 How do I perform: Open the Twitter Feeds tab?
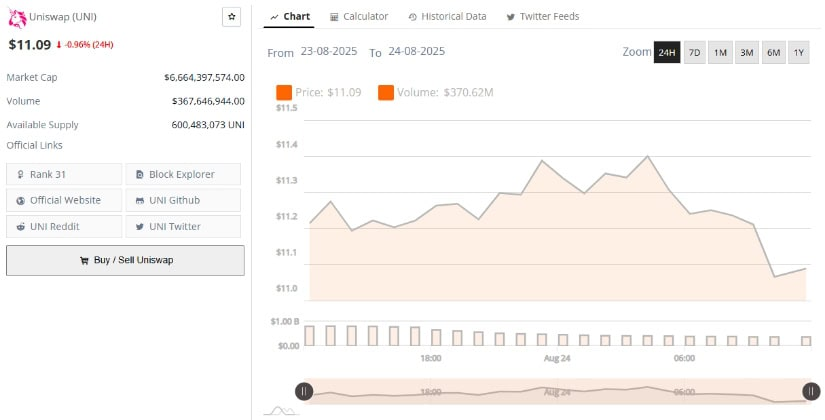tap(543, 16)
